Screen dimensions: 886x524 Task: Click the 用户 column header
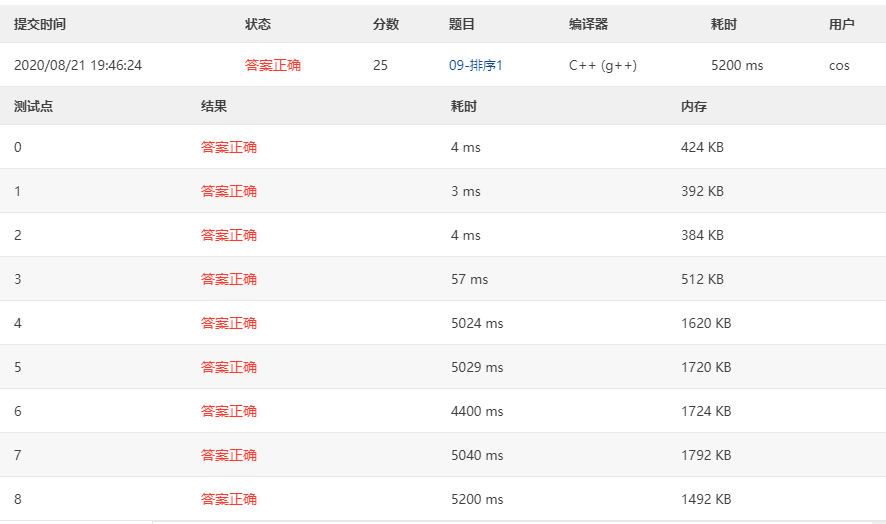[841, 24]
